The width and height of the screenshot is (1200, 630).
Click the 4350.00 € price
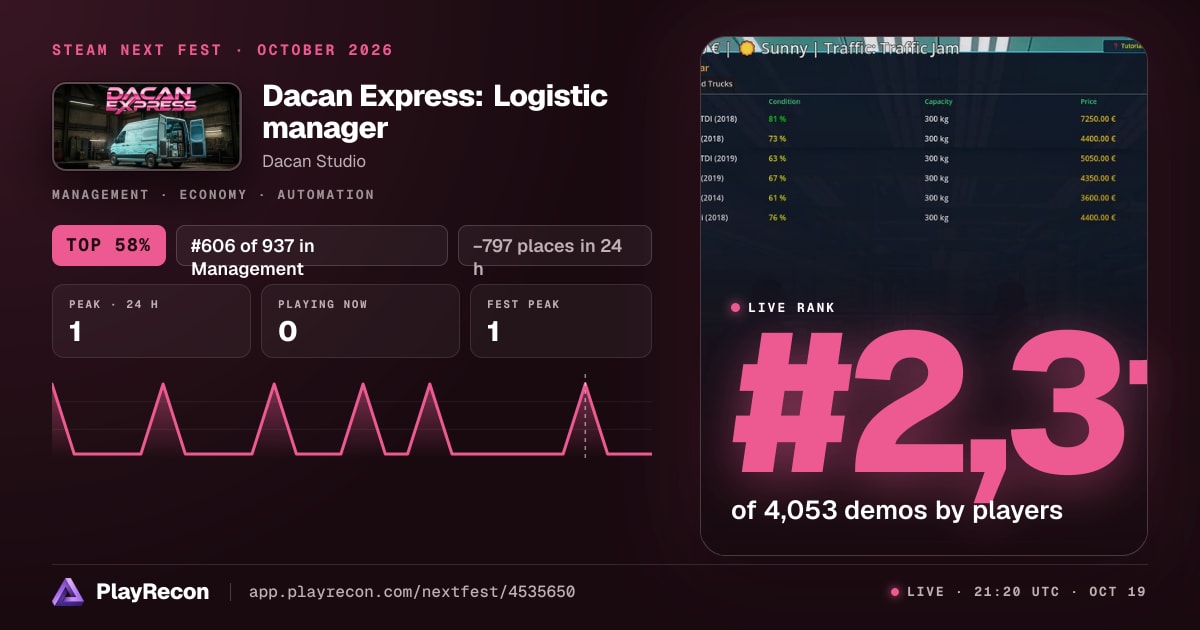click(1097, 178)
